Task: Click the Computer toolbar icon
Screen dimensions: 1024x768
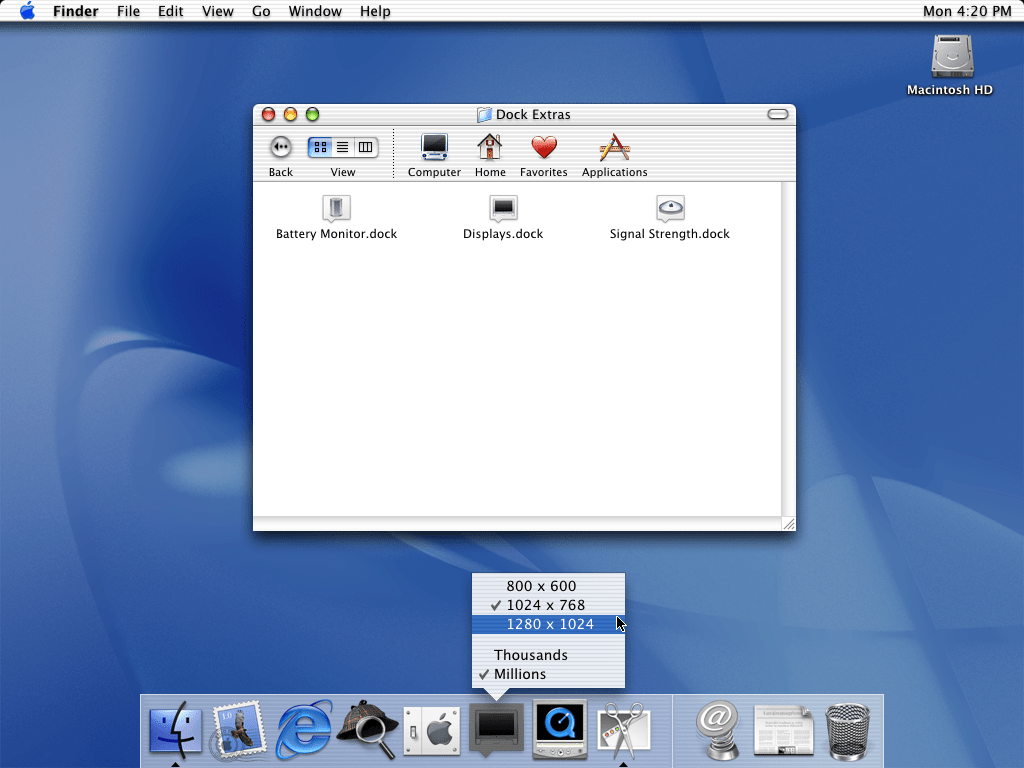Action: (434, 148)
